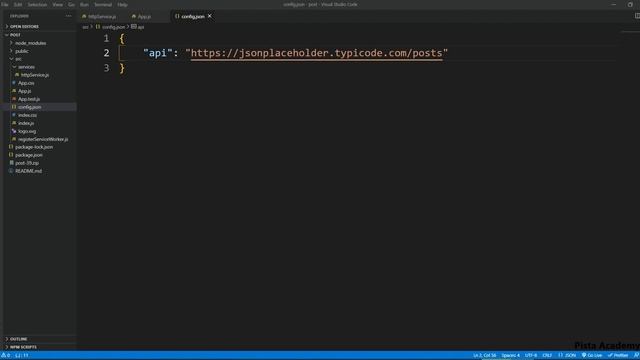This screenshot has width=640, height=360.
Task: Open index.css in the explorer
Action: pyautogui.click(x=27, y=115)
